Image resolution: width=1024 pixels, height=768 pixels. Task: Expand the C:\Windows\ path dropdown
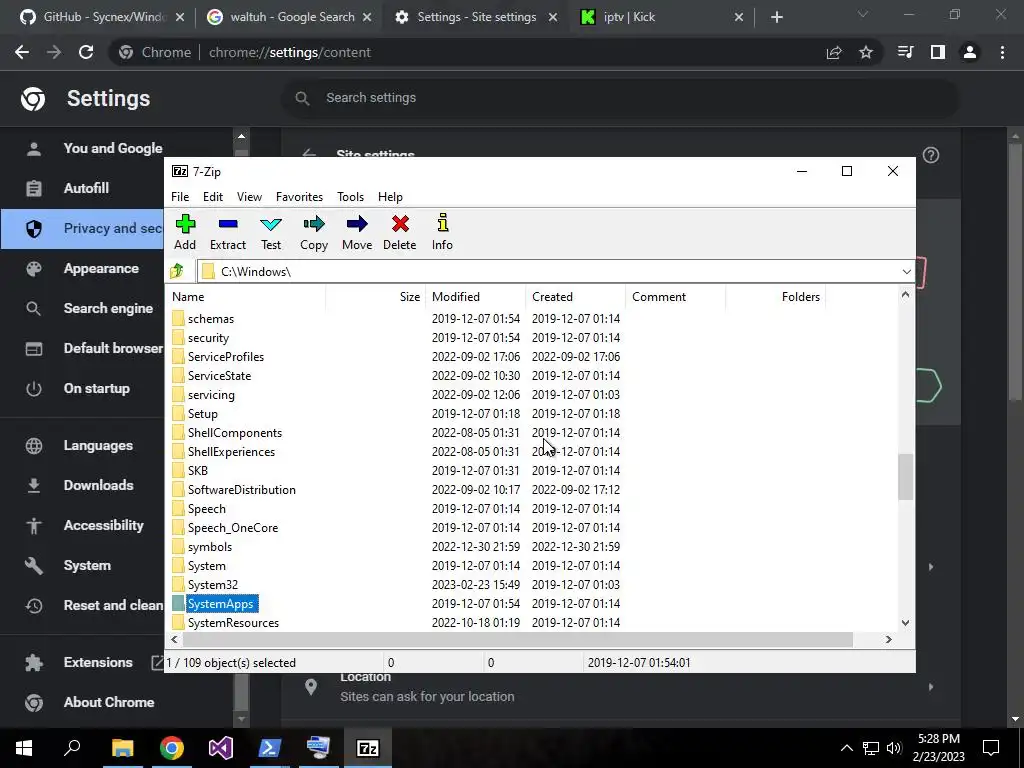906,272
